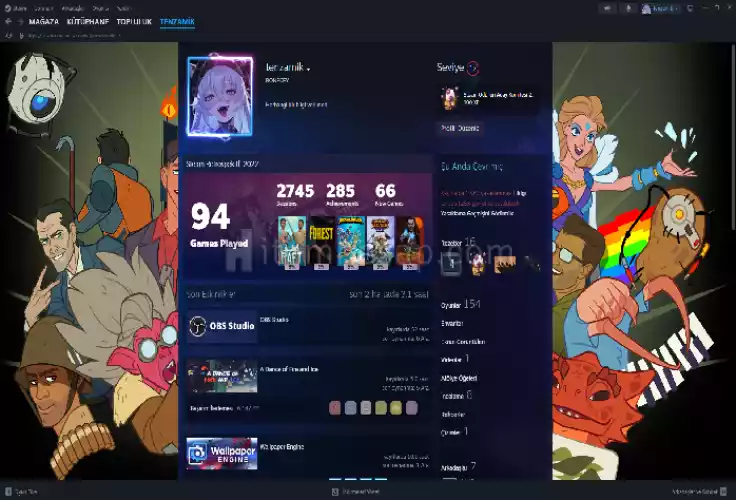Click the back navigation arrow

[x=8, y=21]
